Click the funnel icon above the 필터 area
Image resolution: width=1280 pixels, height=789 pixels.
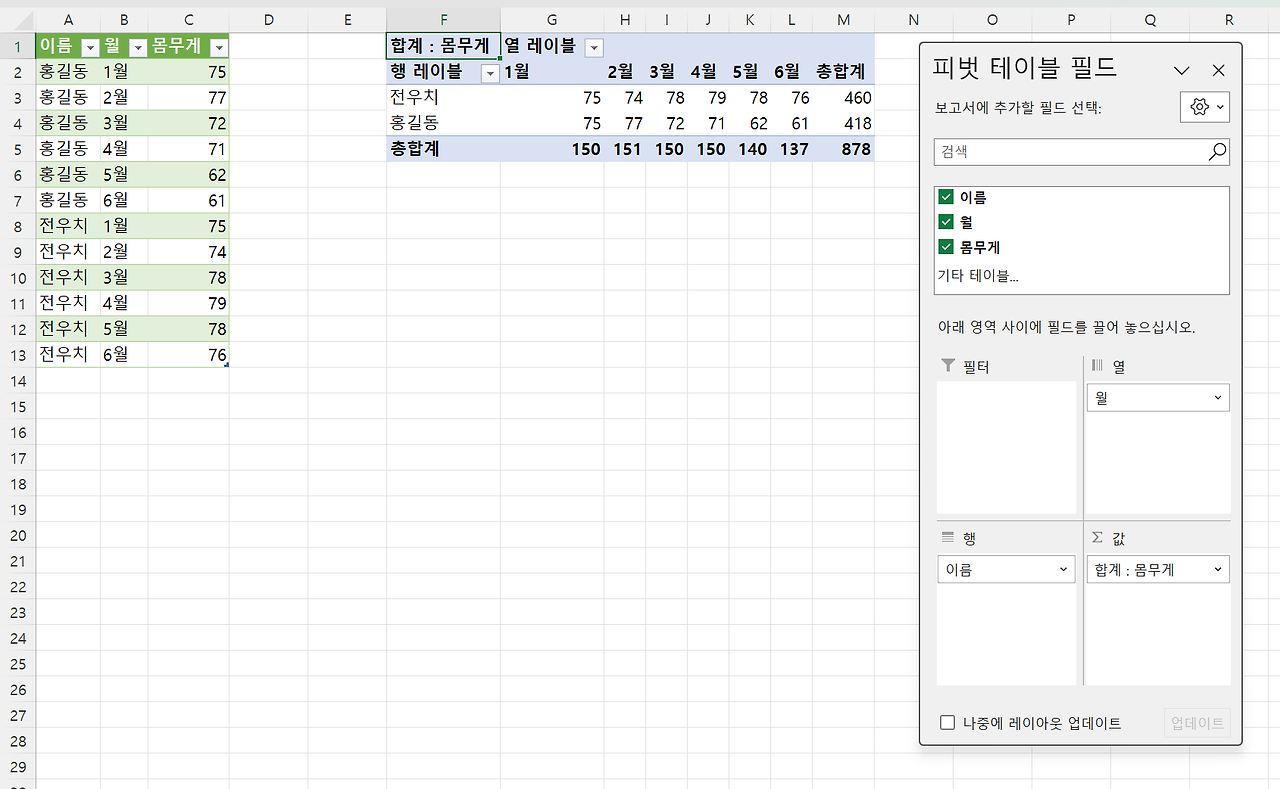[947, 366]
